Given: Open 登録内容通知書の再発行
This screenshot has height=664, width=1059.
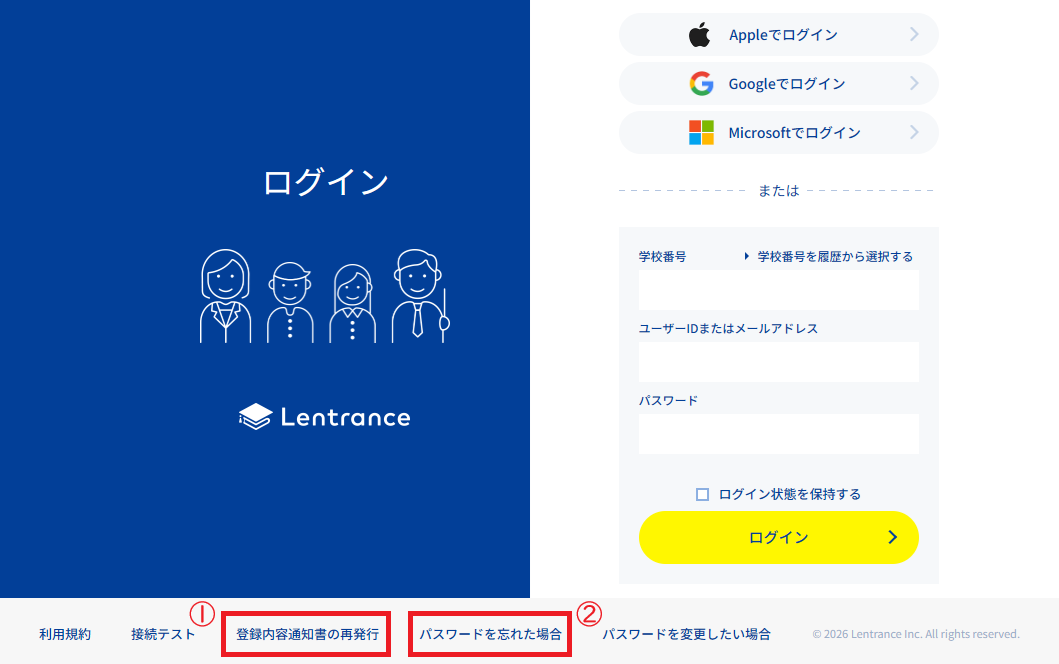Looking at the screenshot, I should click(x=305, y=633).
